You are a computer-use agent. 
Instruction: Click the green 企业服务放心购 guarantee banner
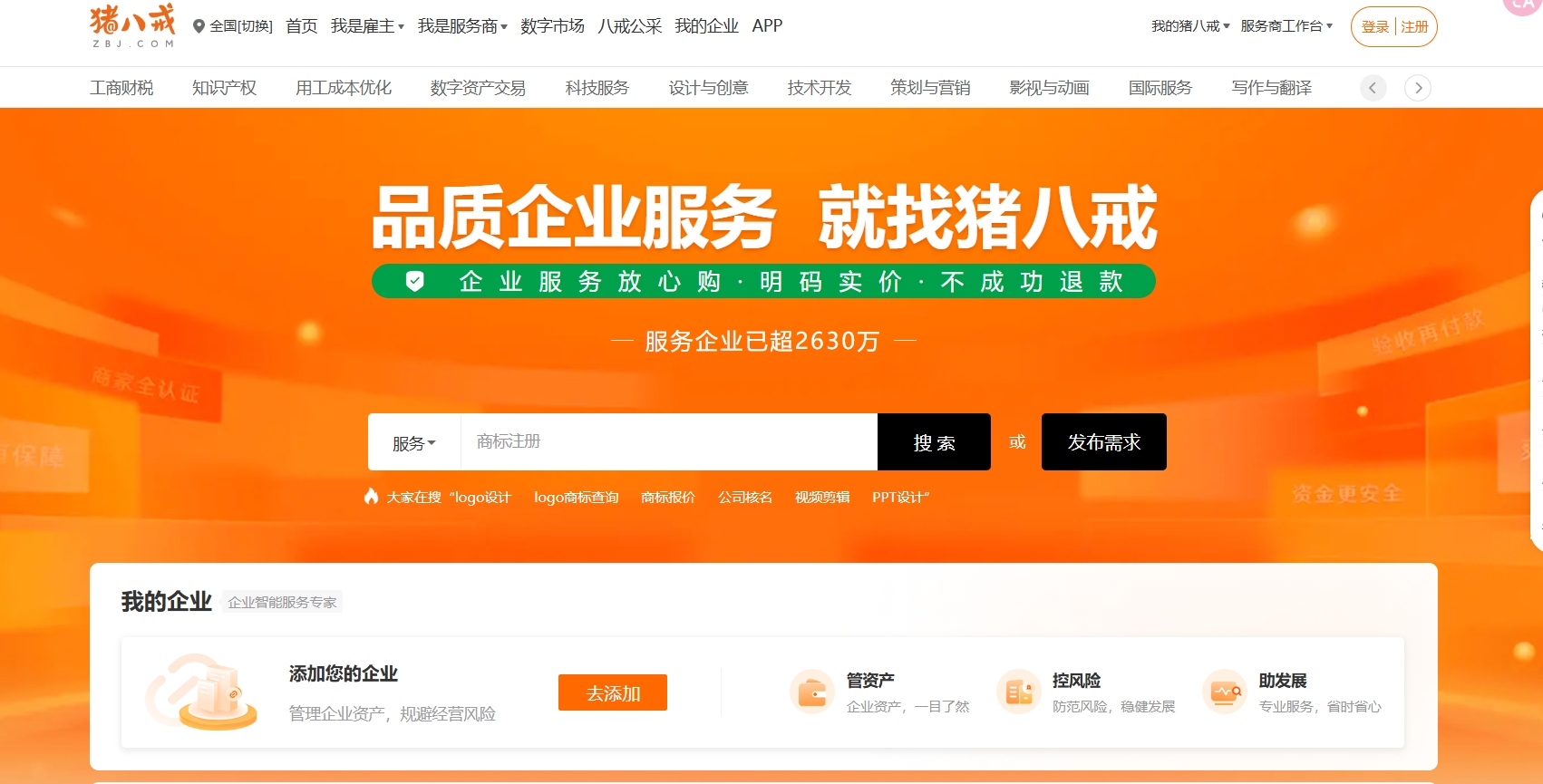click(763, 281)
